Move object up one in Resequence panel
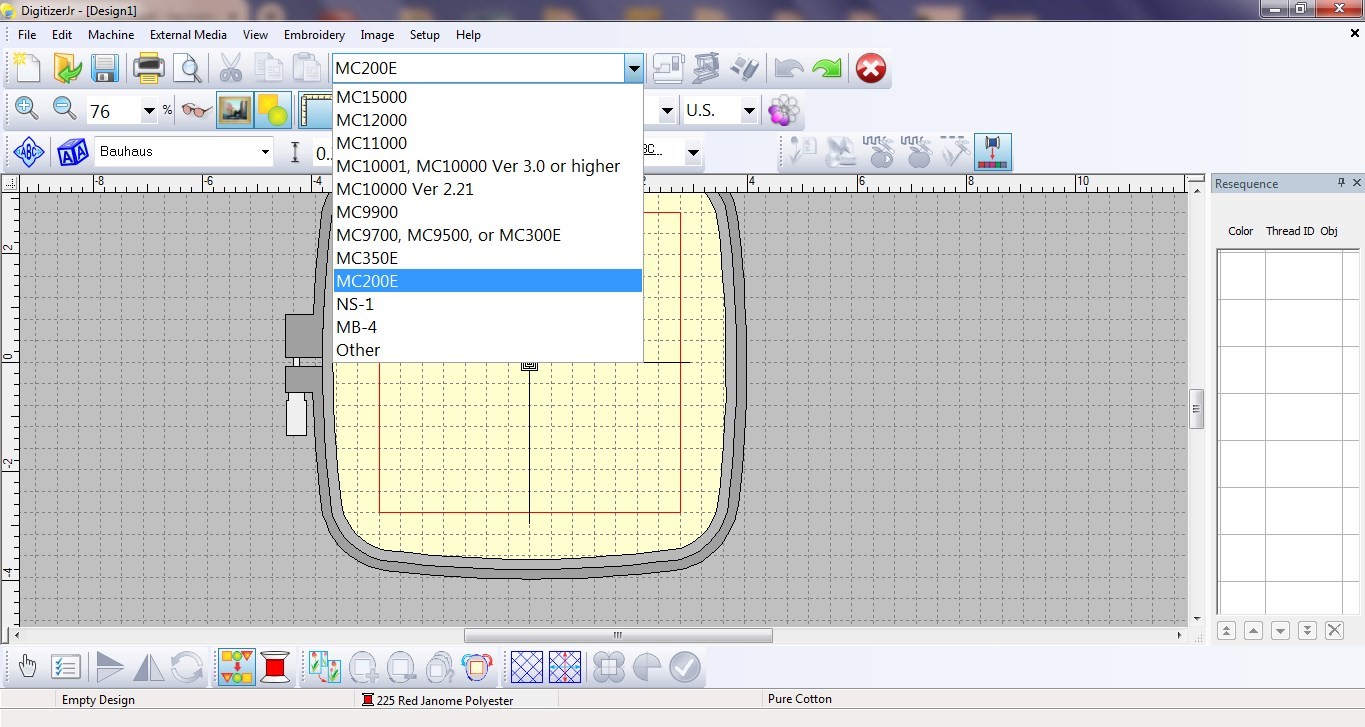Image resolution: width=1365 pixels, height=727 pixels. coord(1253,630)
